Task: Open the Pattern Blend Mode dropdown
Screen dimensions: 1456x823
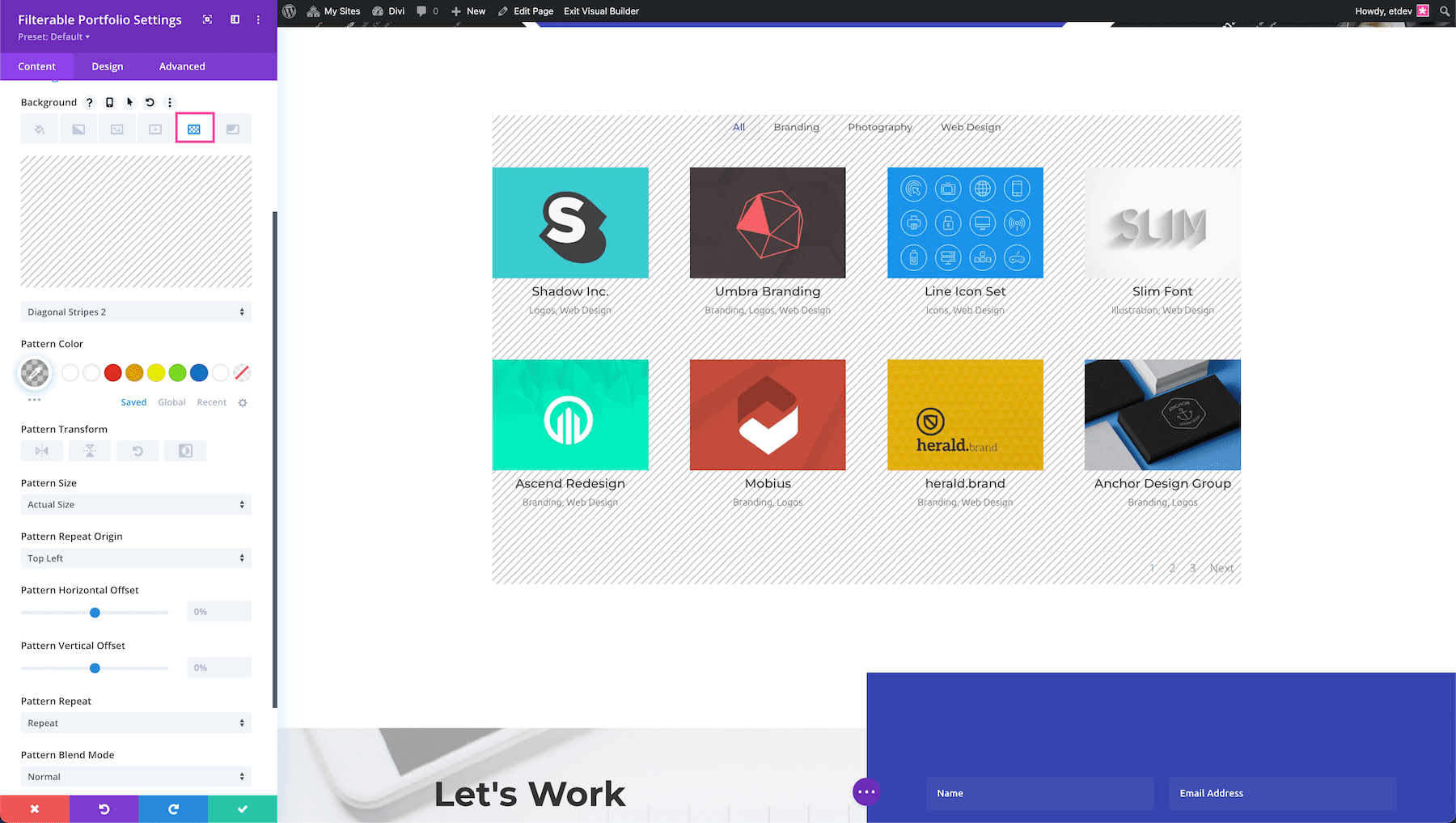Action: [x=135, y=776]
